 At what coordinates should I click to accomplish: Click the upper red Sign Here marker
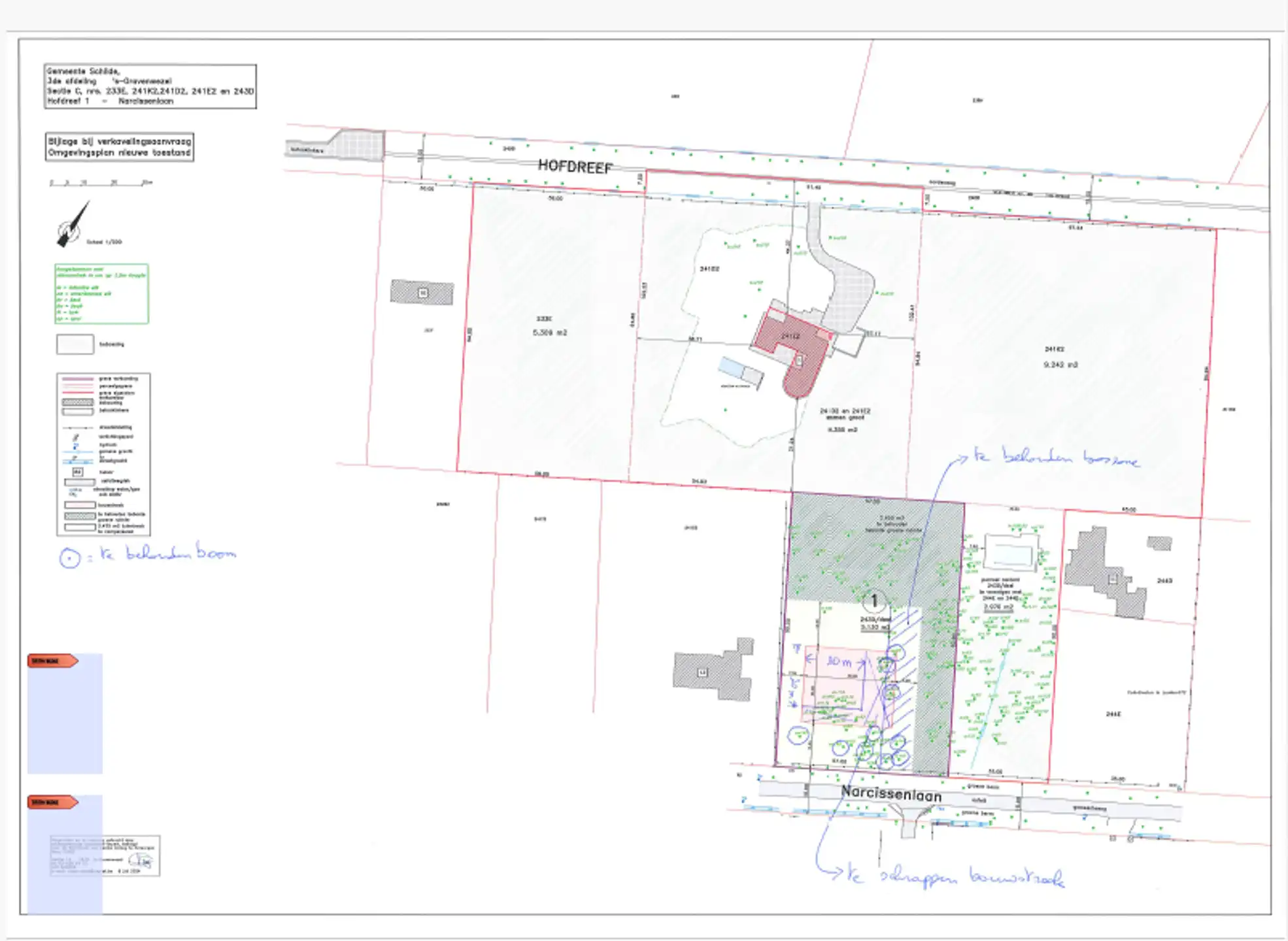pyautogui.click(x=52, y=661)
